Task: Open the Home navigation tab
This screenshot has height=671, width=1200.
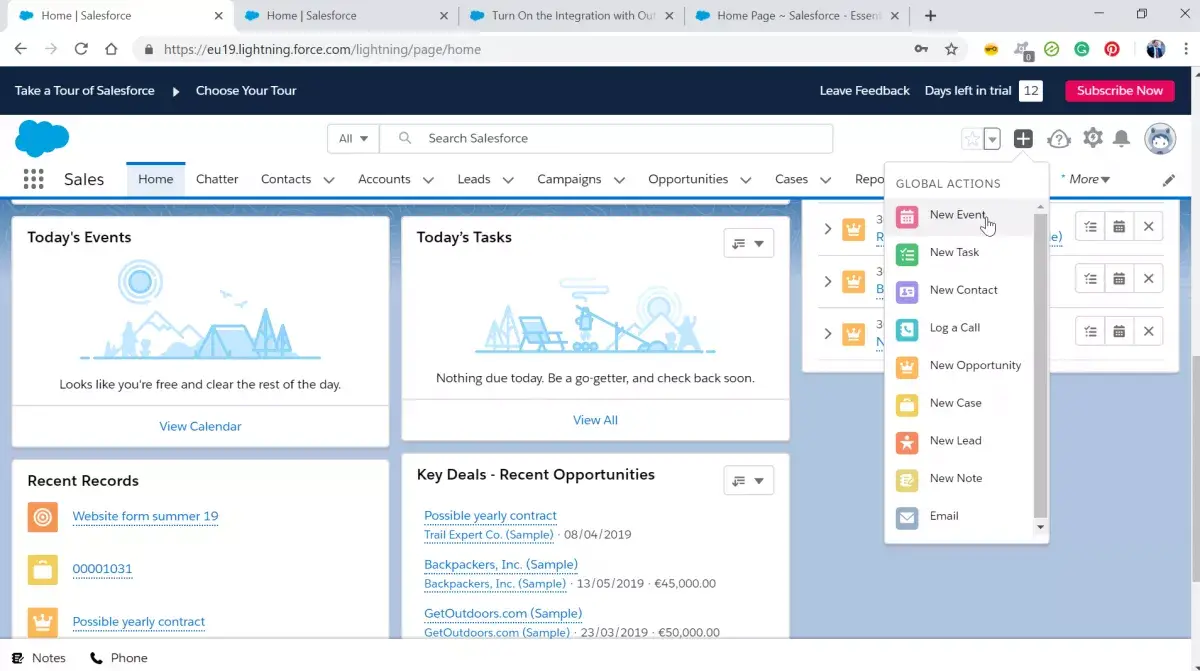Action: point(156,179)
